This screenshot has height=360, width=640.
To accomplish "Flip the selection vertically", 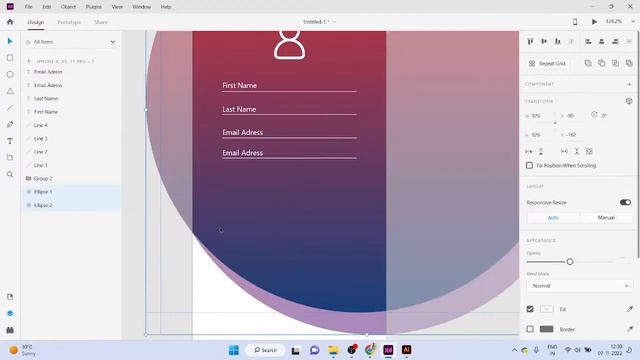I will point(541,151).
